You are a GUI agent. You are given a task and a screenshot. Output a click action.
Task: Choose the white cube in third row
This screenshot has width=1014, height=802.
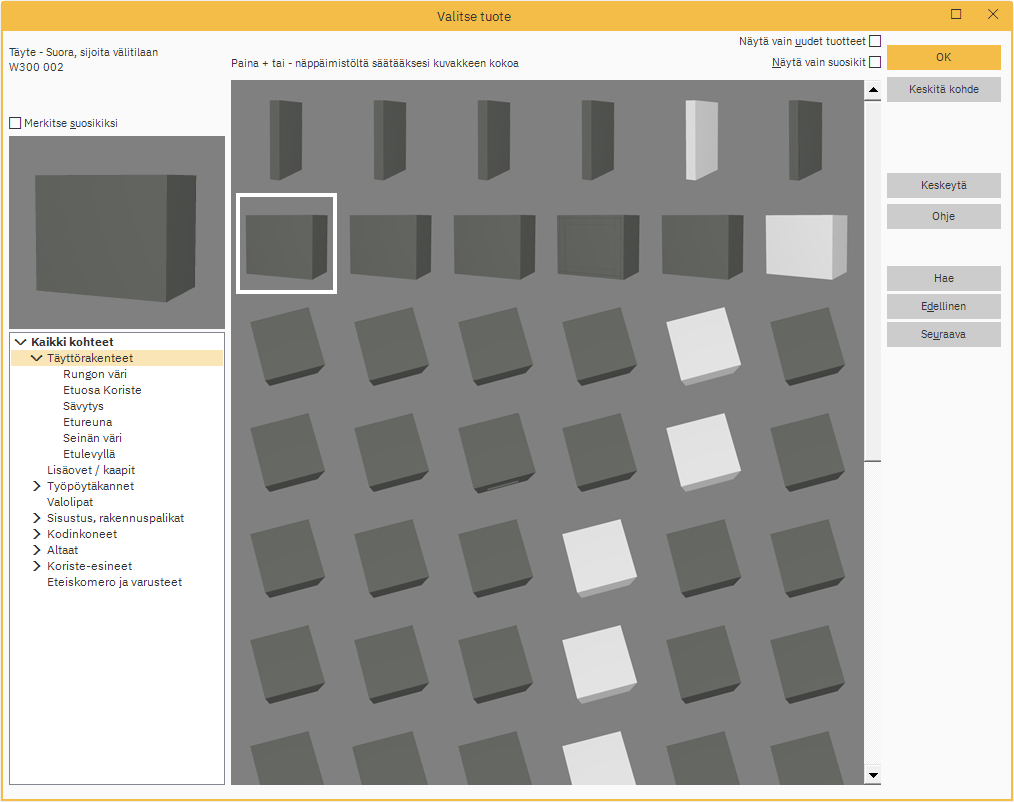tap(704, 345)
